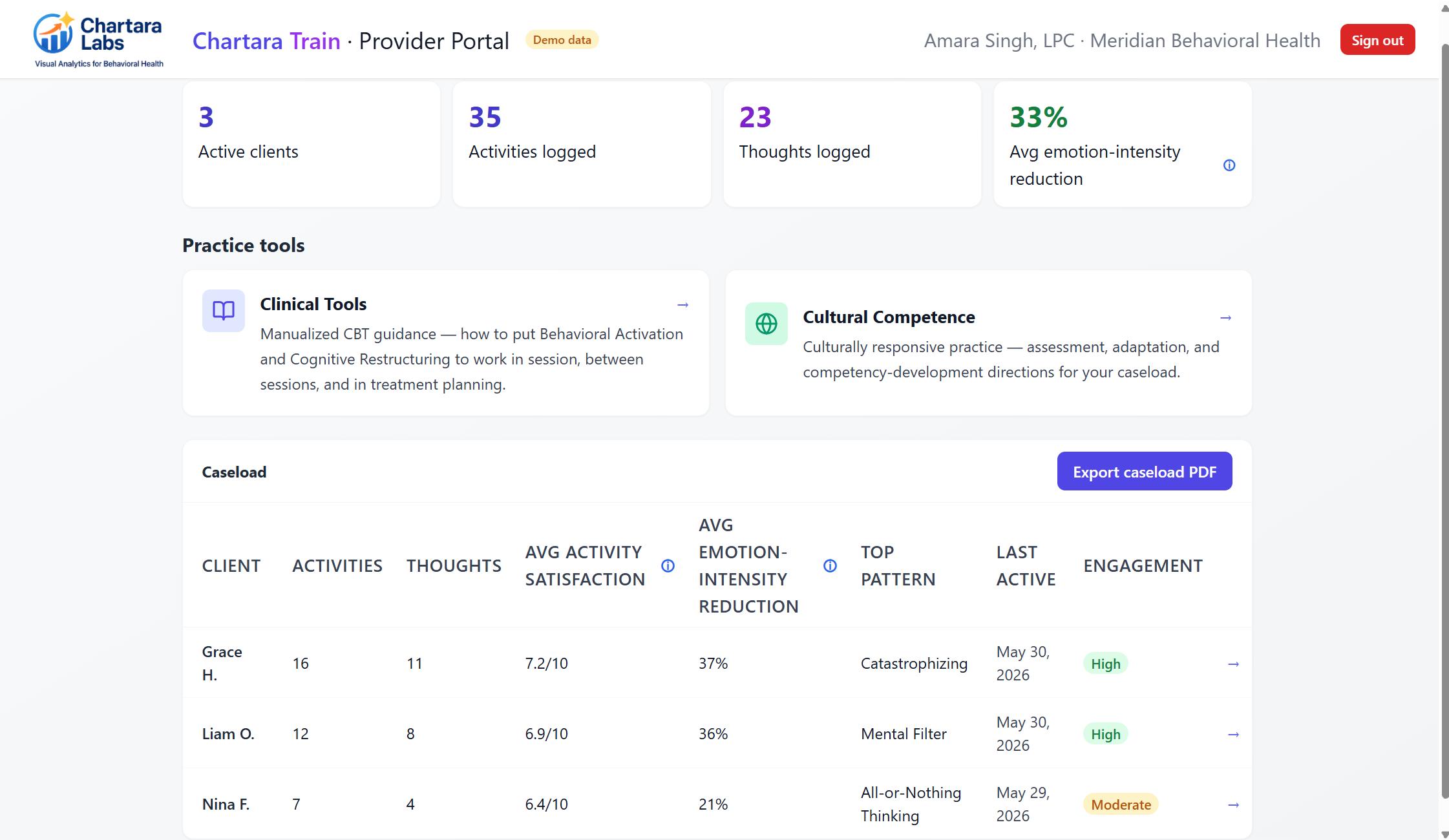Click the 36% reduction value
1449x840 pixels.
tap(713, 734)
